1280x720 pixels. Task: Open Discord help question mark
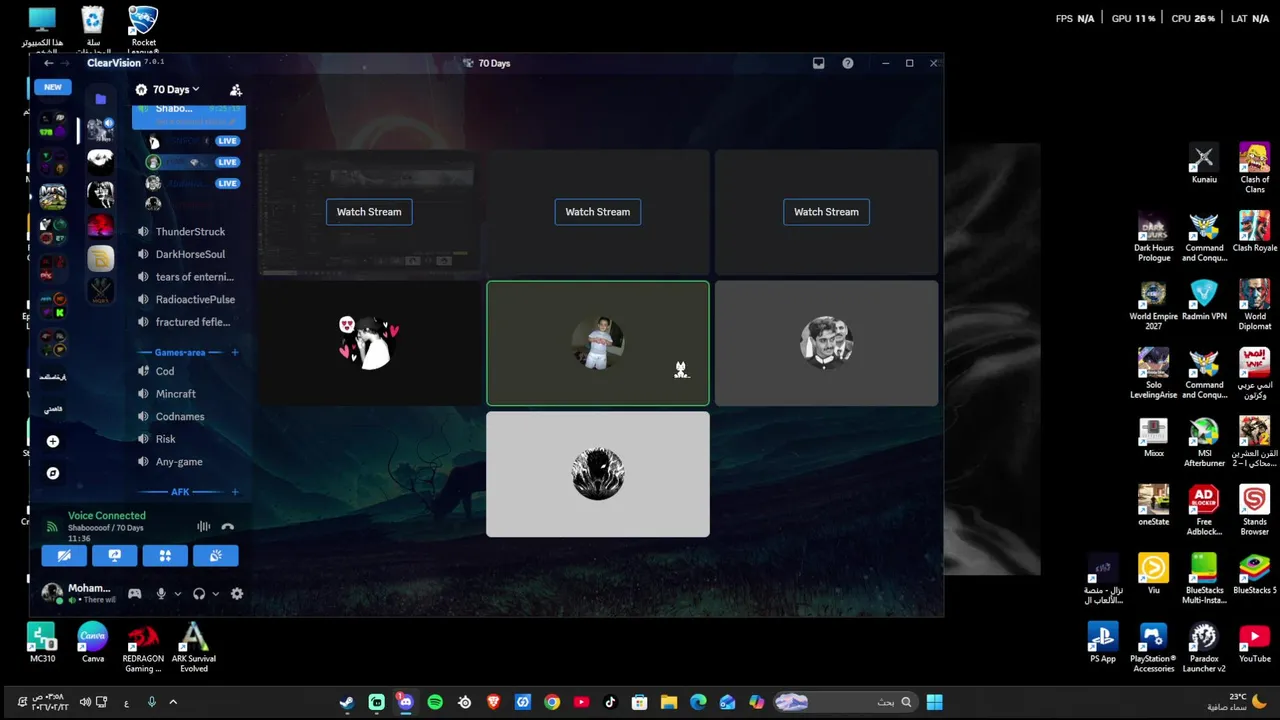click(x=848, y=63)
